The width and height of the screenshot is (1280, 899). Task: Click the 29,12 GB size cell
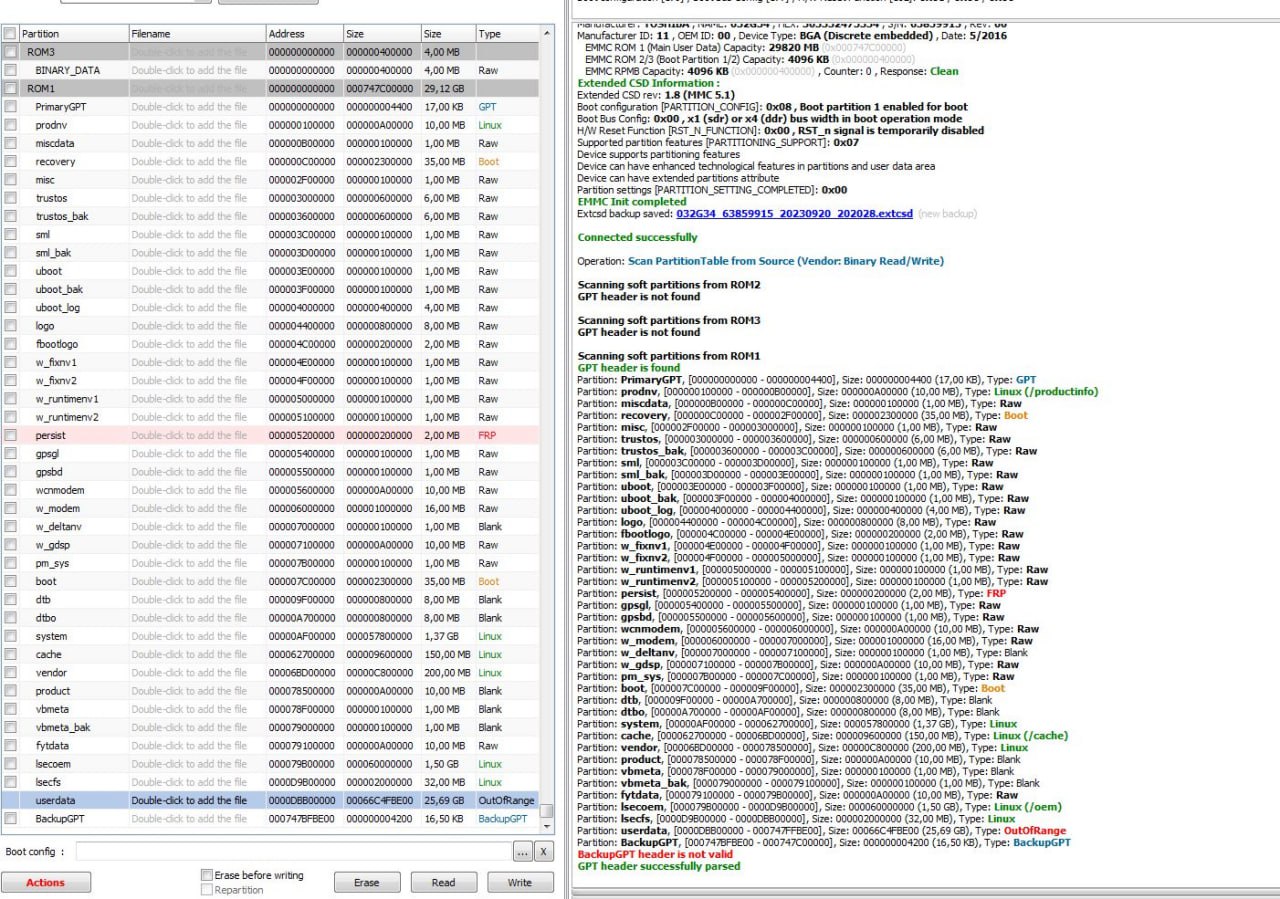[446, 88]
